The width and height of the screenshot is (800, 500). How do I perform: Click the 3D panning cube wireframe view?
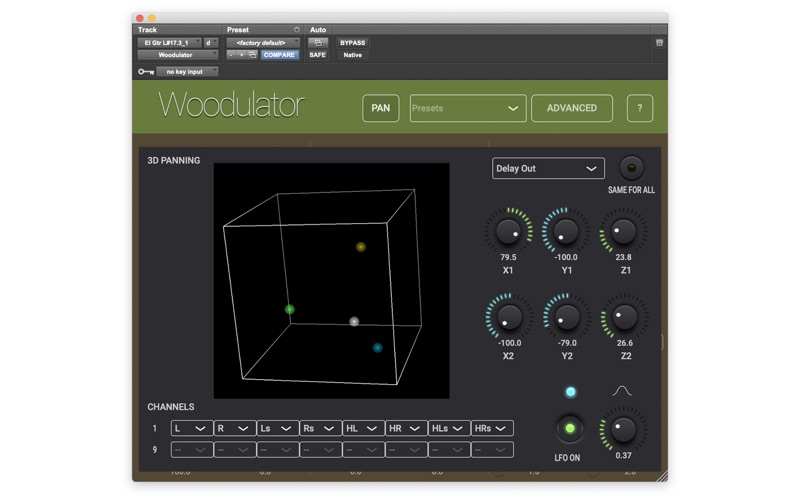tap(332, 281)
